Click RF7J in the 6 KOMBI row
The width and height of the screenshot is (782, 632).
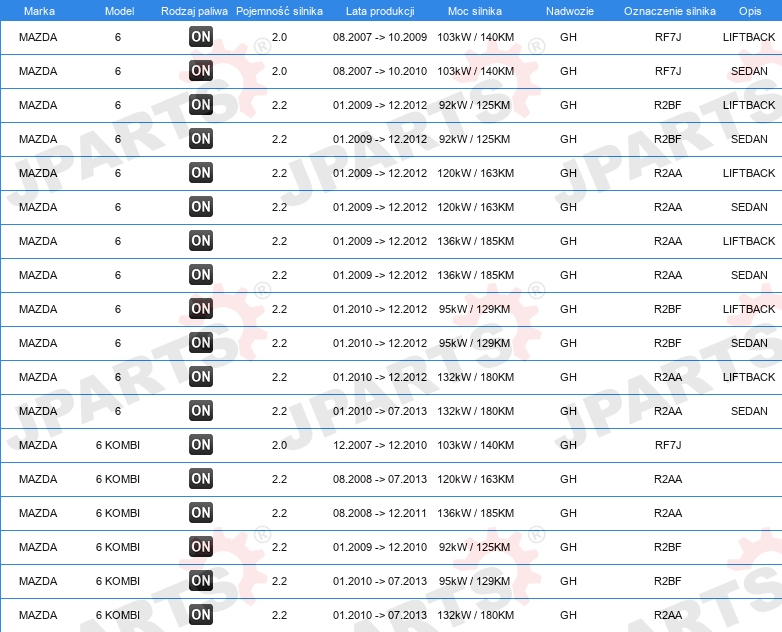point(668,445)
